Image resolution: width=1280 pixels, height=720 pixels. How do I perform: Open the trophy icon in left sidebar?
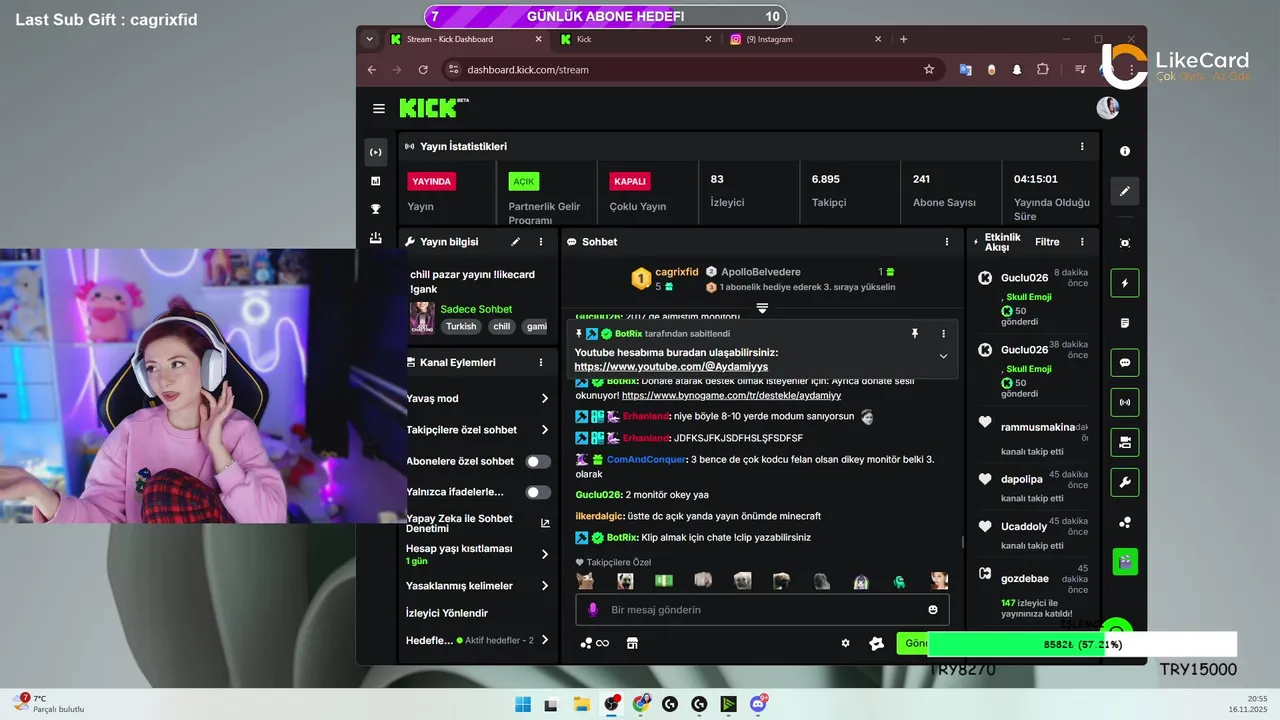pos(375,209)
